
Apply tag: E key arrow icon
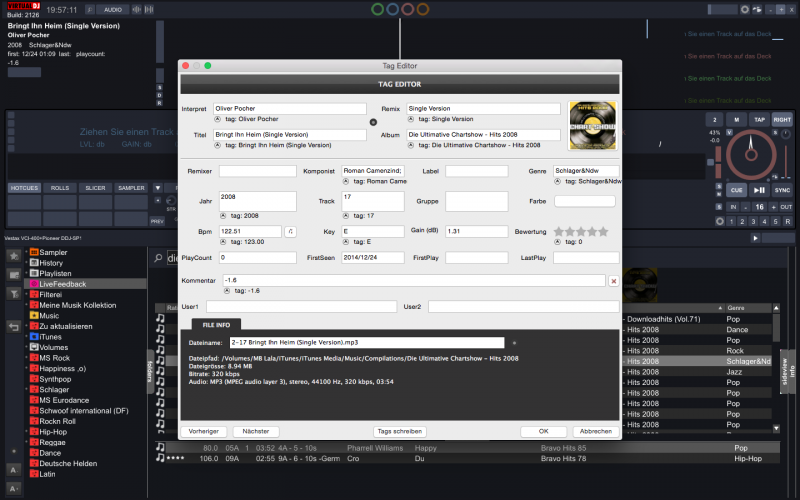pyautogui.click(x=345, y=242)
